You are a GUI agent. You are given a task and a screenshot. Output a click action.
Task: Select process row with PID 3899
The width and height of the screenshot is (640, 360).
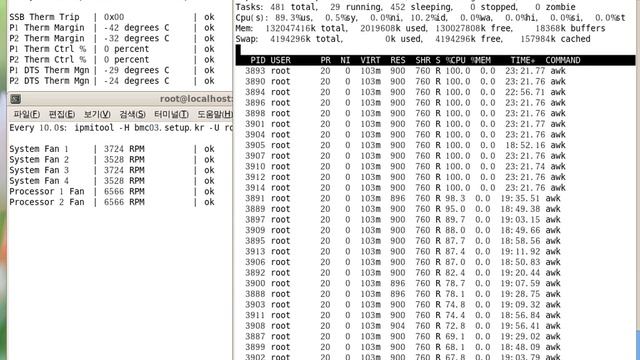click(x=403, y=347)
